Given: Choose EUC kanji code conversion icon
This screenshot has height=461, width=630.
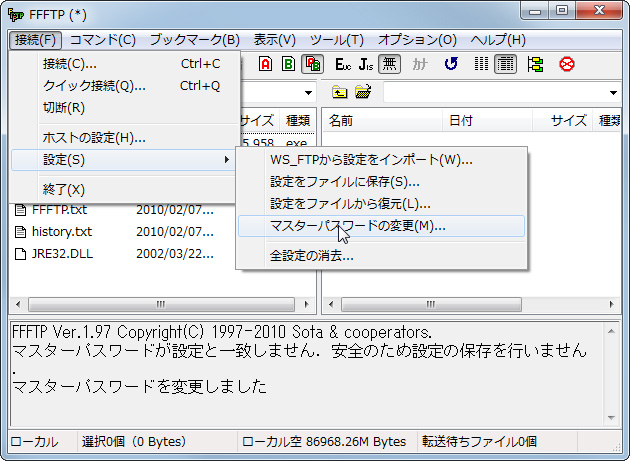Looking at the screenshot, I should pyautogui.click(x=343, y=64).
